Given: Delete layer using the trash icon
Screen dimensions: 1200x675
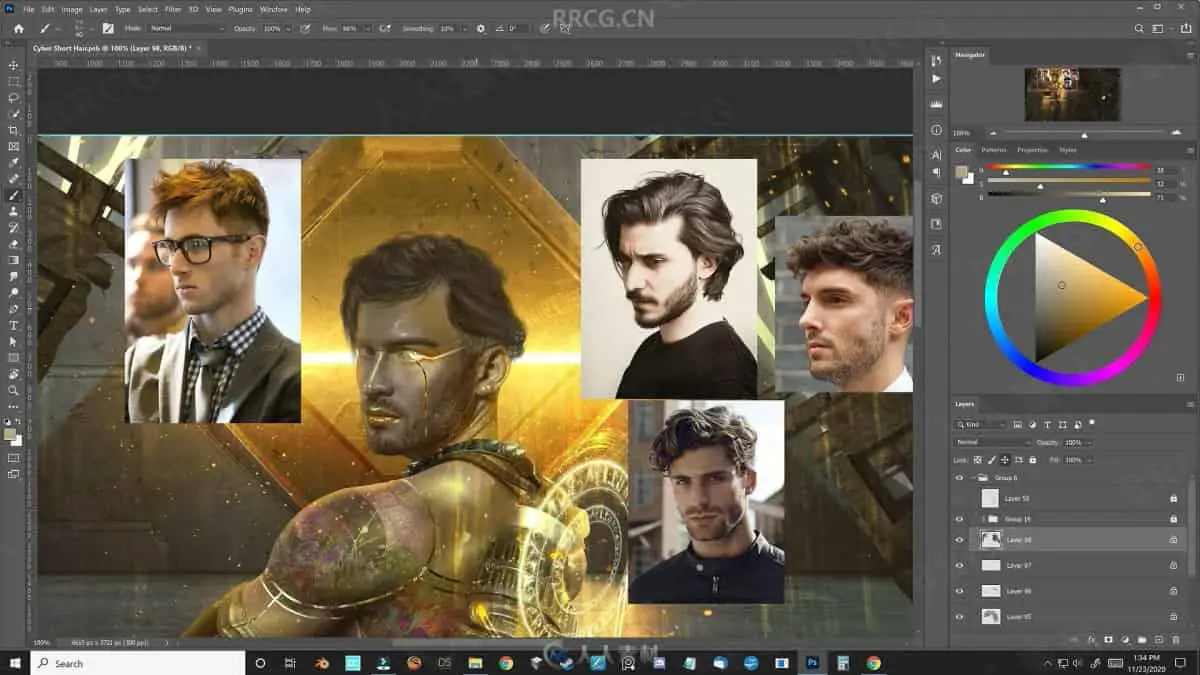Looking at the screenshot, I should click(x=1174, y=639).
